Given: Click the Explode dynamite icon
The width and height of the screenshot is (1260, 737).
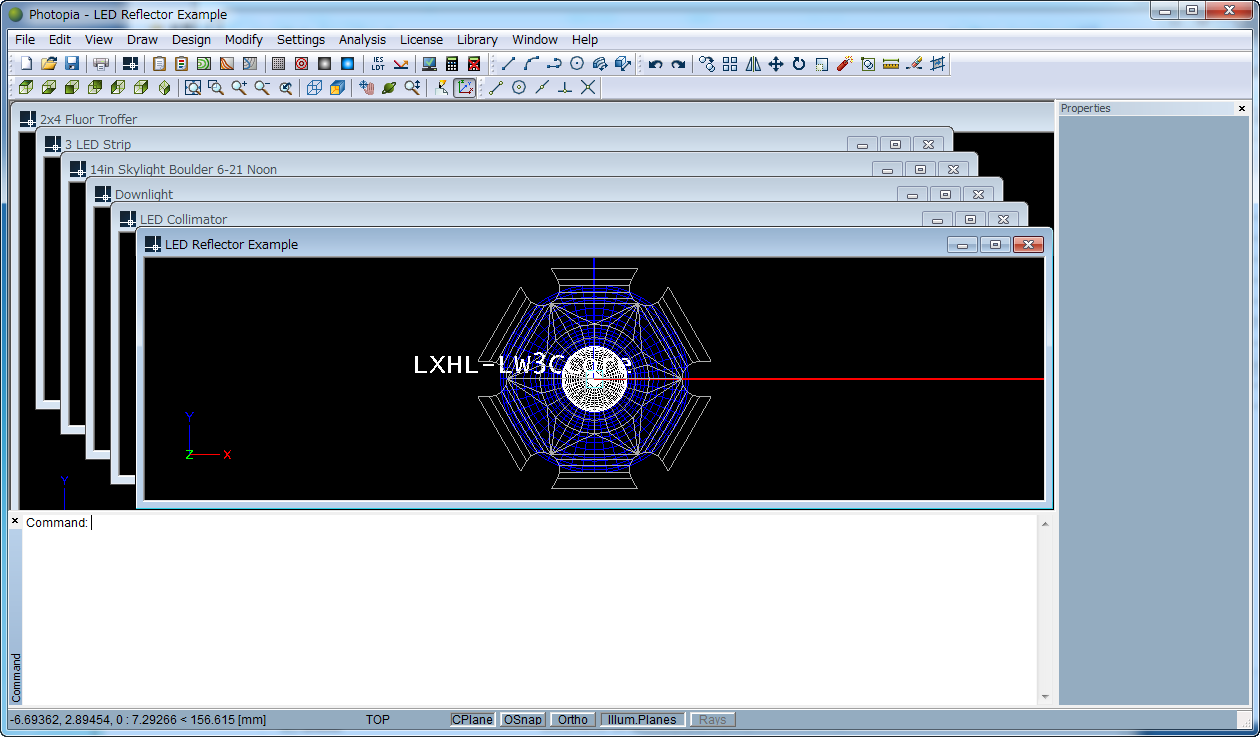Looking at the screenshot, I should coord(845,64).
